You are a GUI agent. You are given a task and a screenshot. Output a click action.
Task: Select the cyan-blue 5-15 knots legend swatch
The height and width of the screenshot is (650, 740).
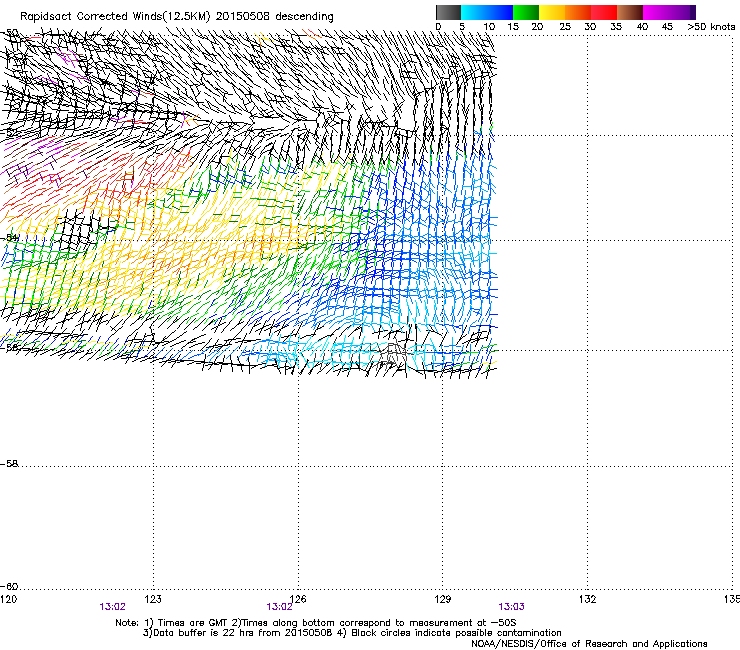[487, 12]
